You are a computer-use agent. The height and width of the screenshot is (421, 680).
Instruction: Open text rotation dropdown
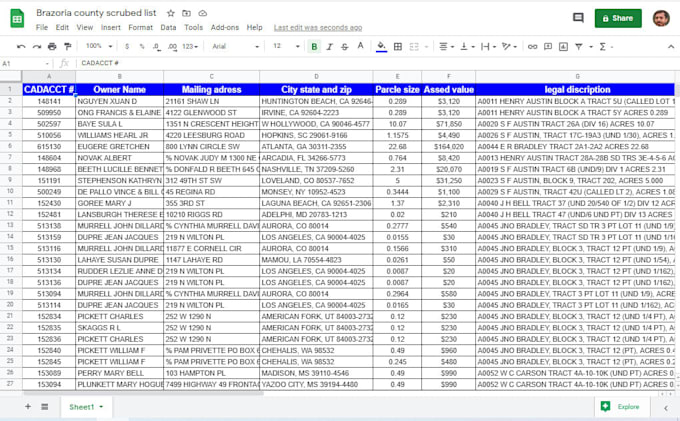[x=509, y=46]
